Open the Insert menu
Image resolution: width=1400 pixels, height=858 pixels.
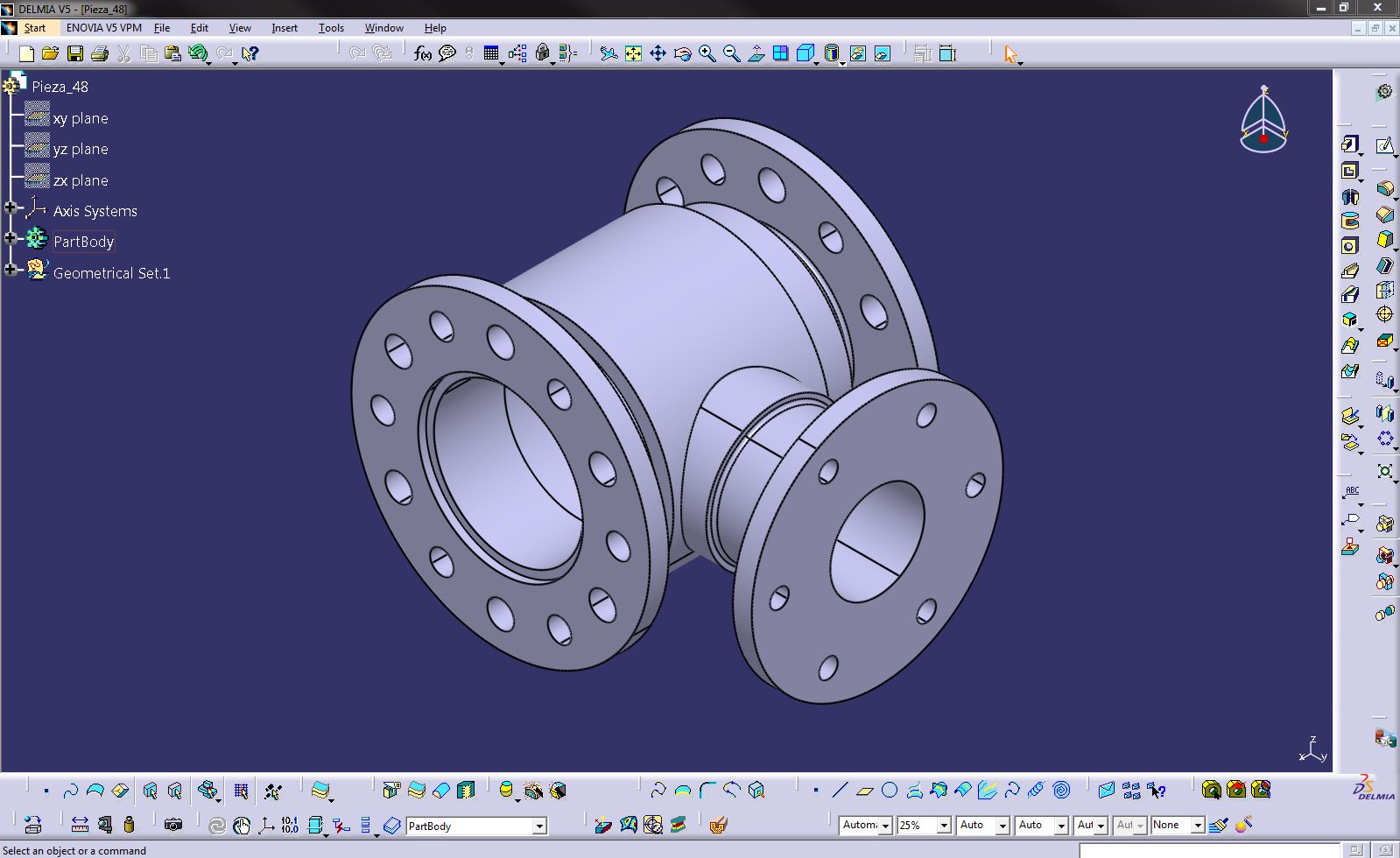(285, 28)
